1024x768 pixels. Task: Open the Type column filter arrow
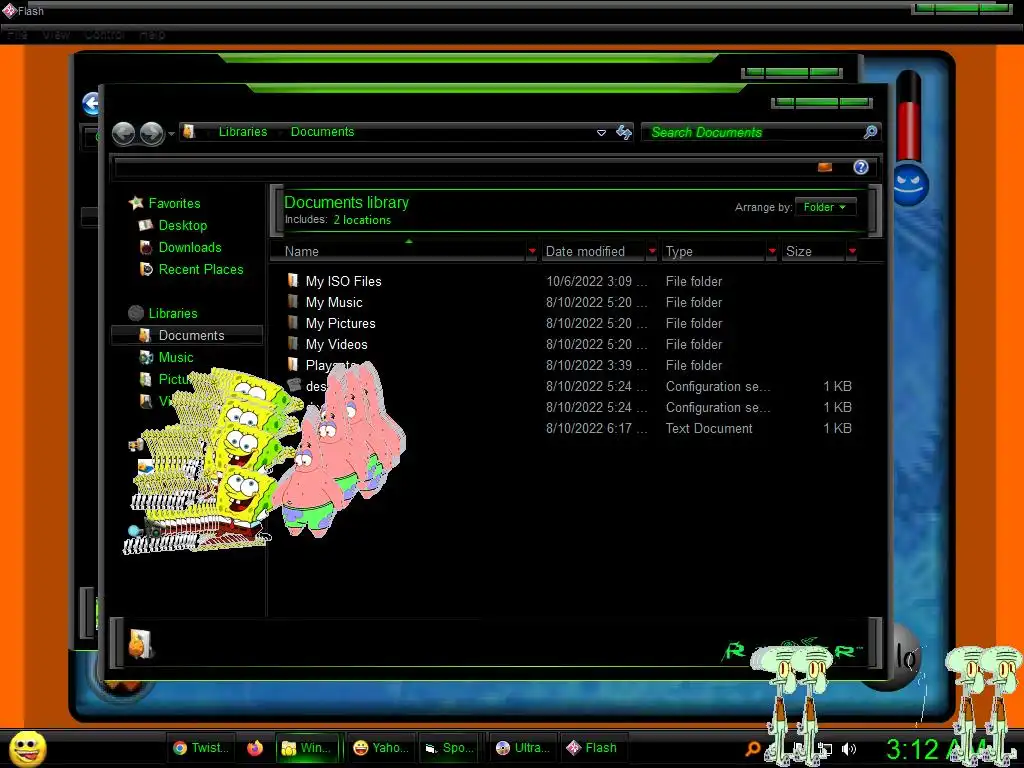tap(772, 251)
